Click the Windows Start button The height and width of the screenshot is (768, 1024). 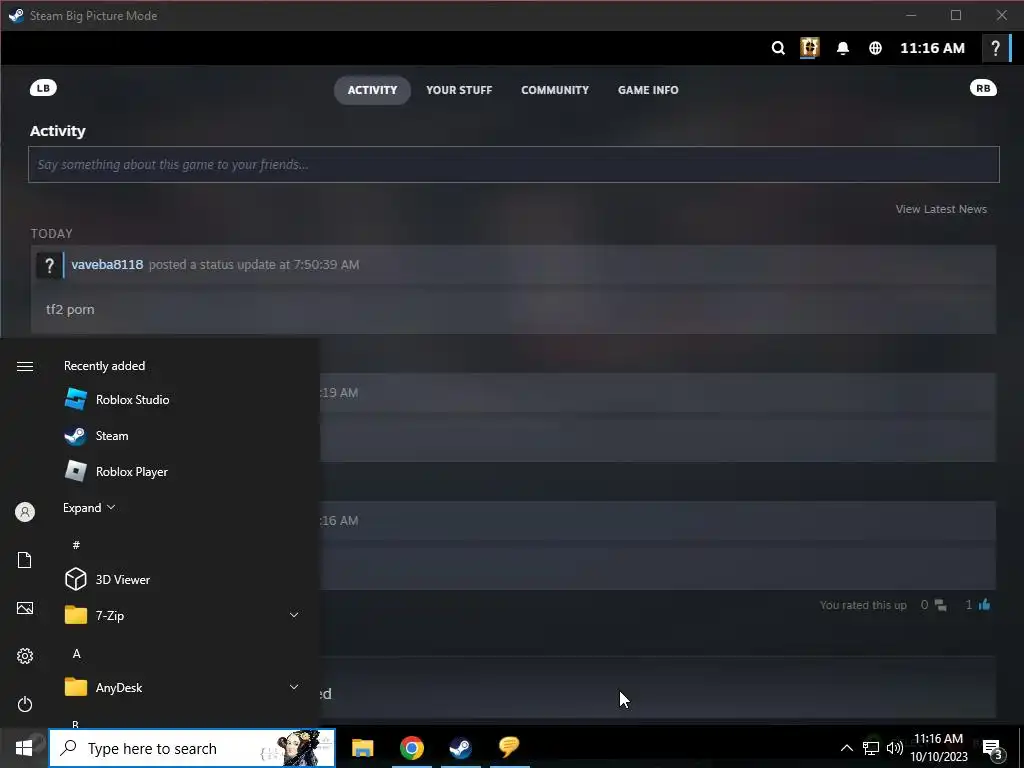pos(24,748)
